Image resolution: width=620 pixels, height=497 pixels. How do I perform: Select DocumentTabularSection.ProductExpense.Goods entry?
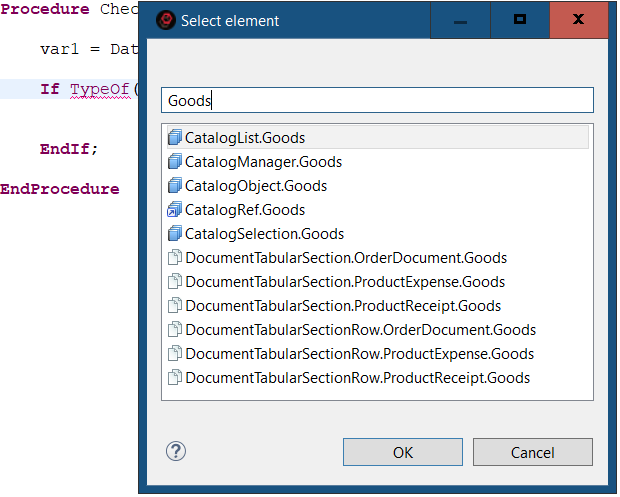pos(345,282)
